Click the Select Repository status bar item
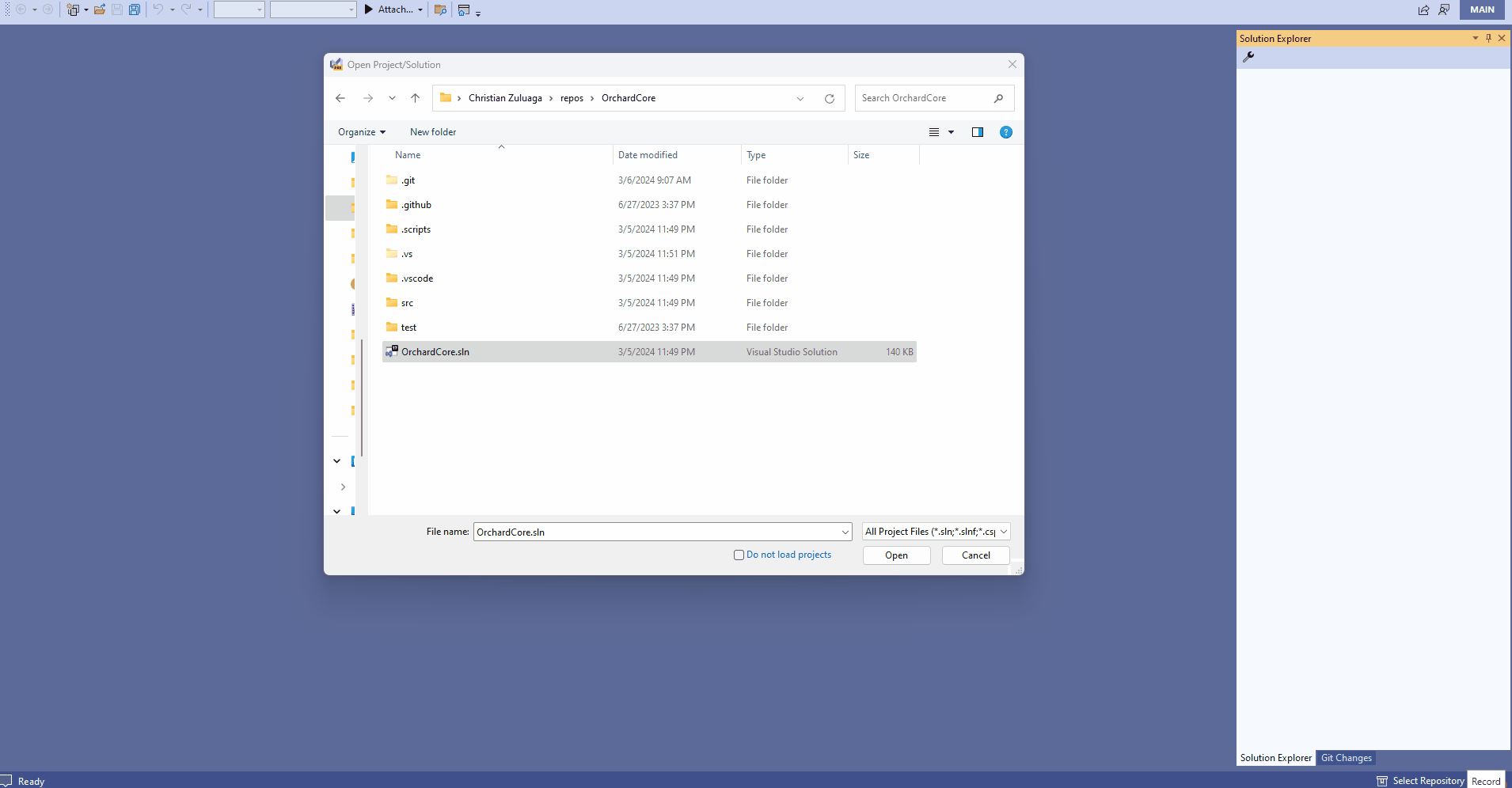This screenshot has width=1512, height=788. tap(1421, 781)
